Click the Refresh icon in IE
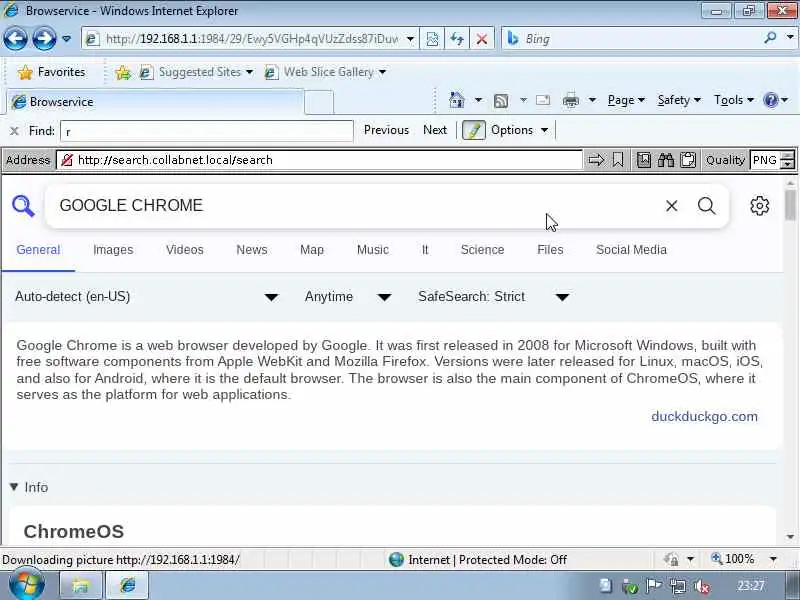Screen dimensions: 800x600 457,39
